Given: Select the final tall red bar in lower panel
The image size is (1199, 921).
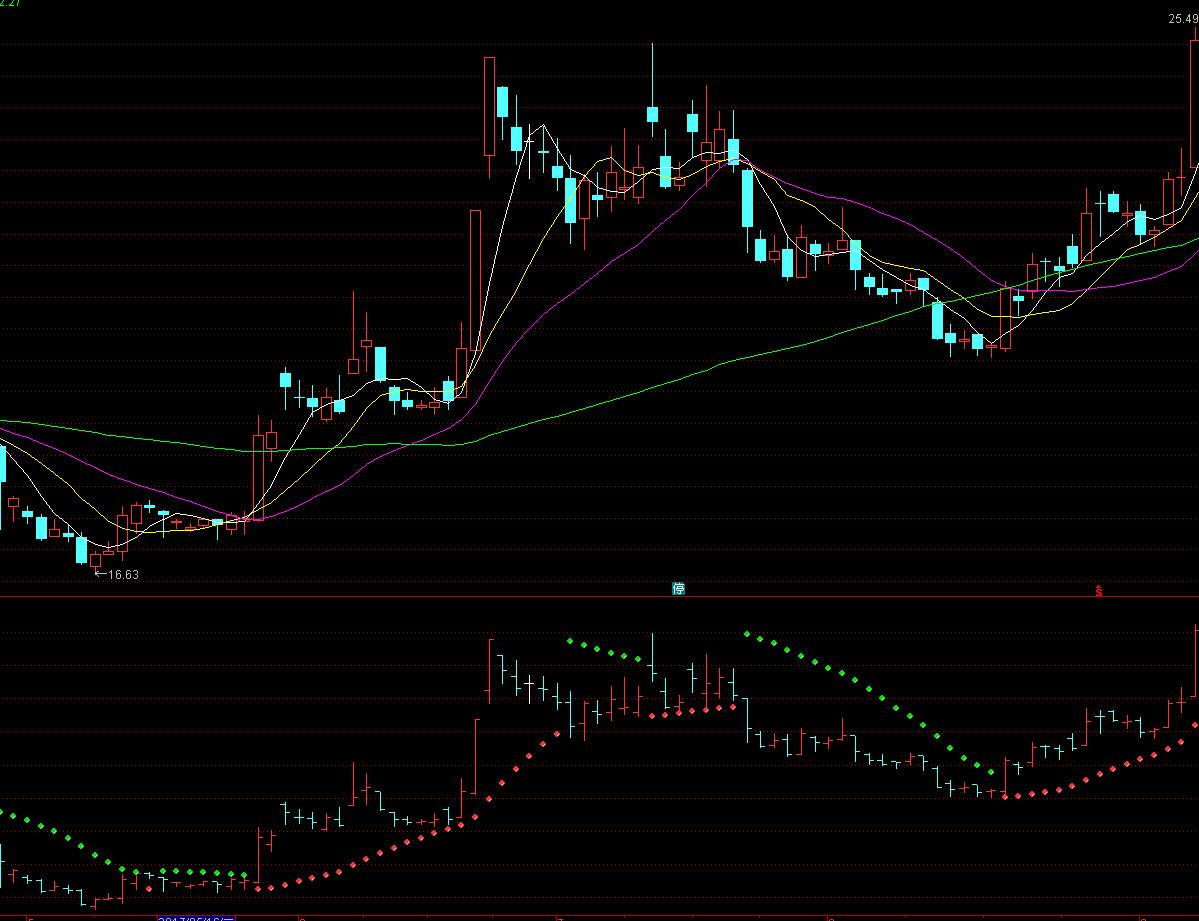Looking at the screenshot, I should tap(1195, 660).
